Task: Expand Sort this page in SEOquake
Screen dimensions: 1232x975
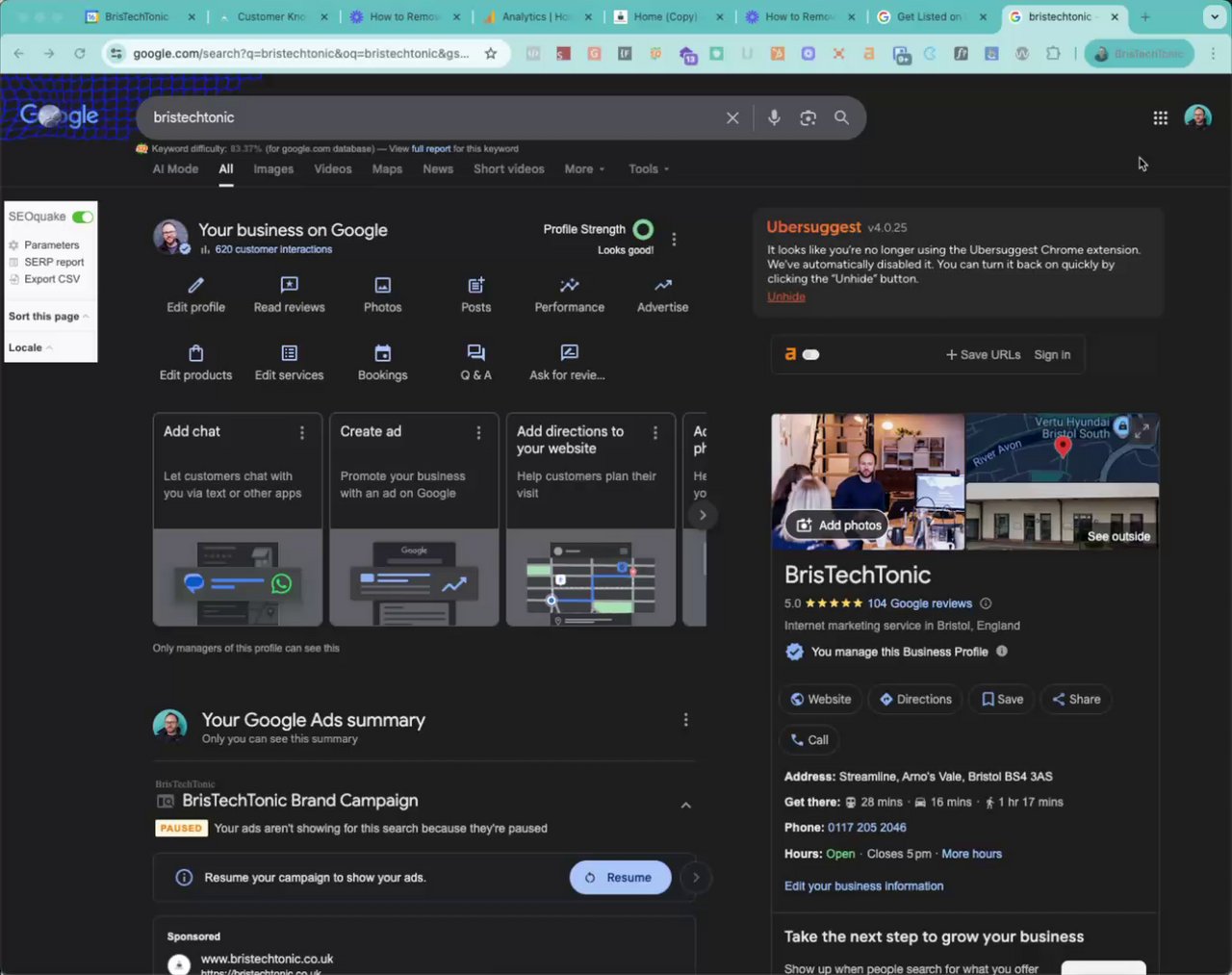Action: coord(48,317)
